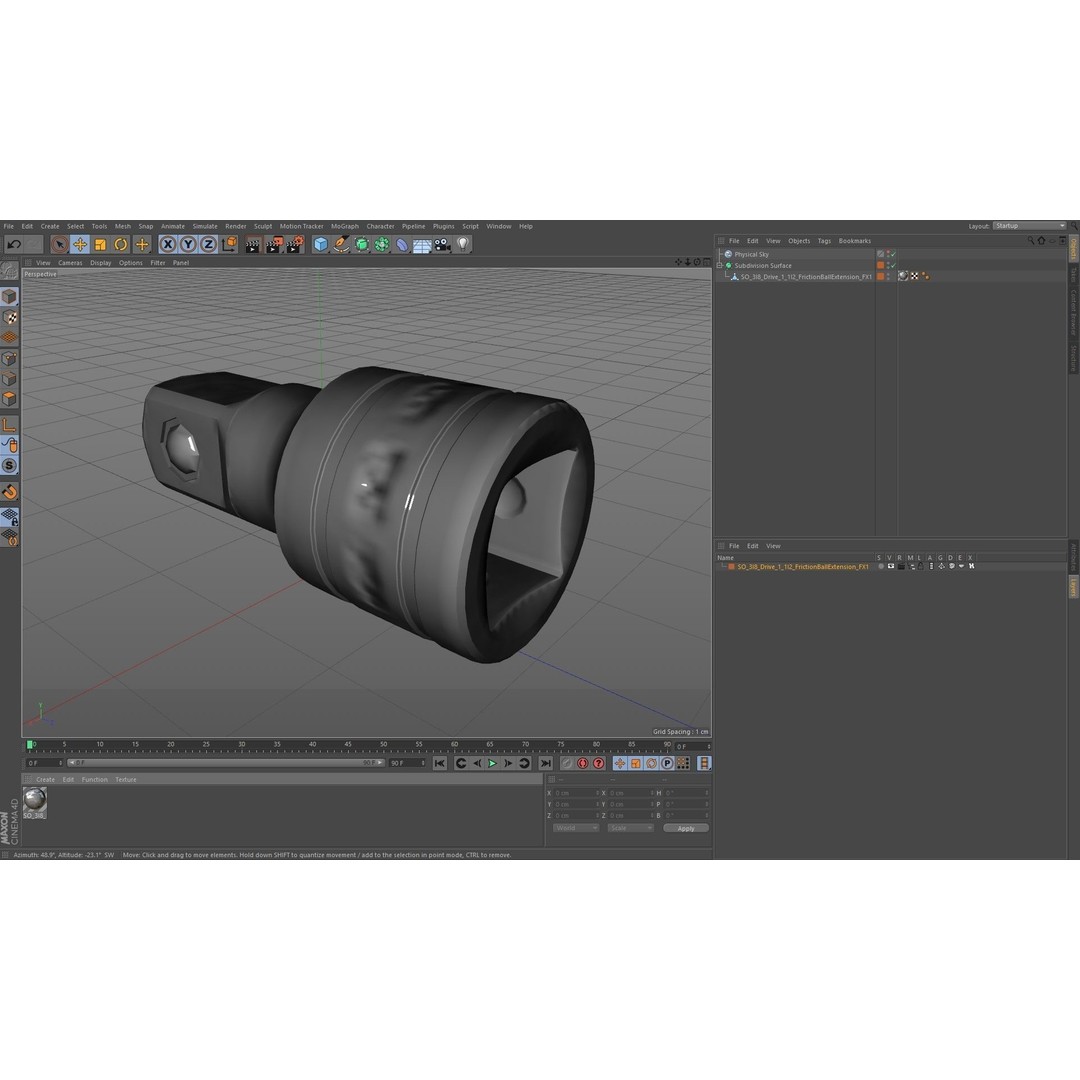The height and width of the screenshot is (1080, 1080).
Task: Click Render View clapperboard icon
Action: pos(253,245)
